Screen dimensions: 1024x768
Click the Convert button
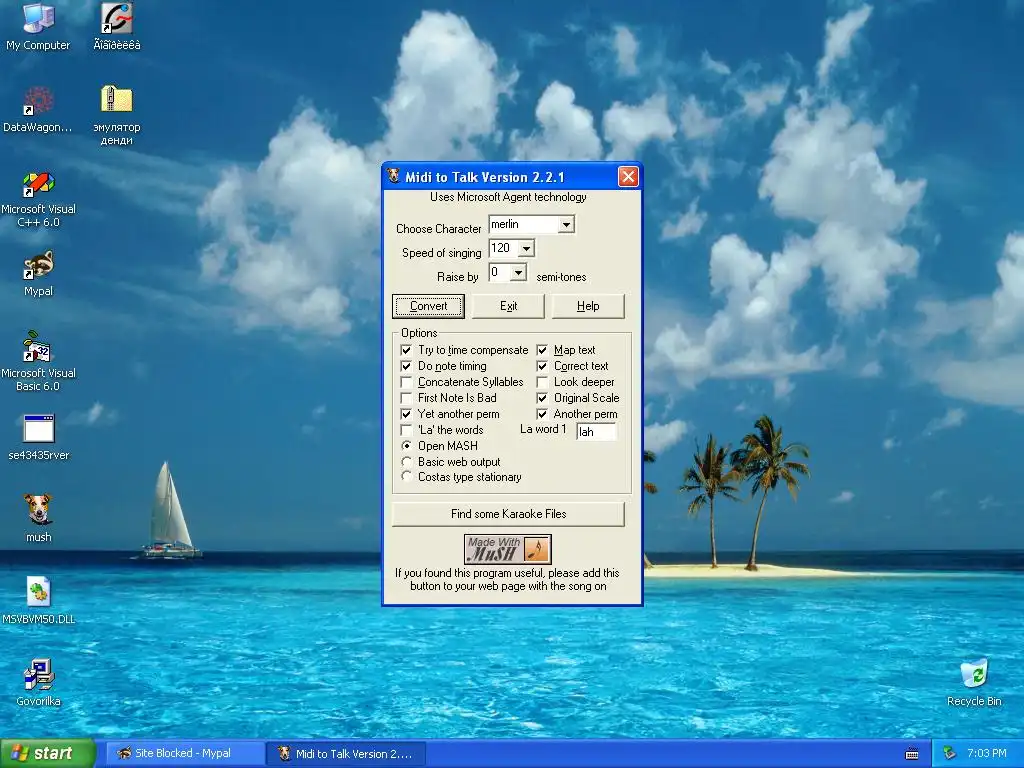428,306
